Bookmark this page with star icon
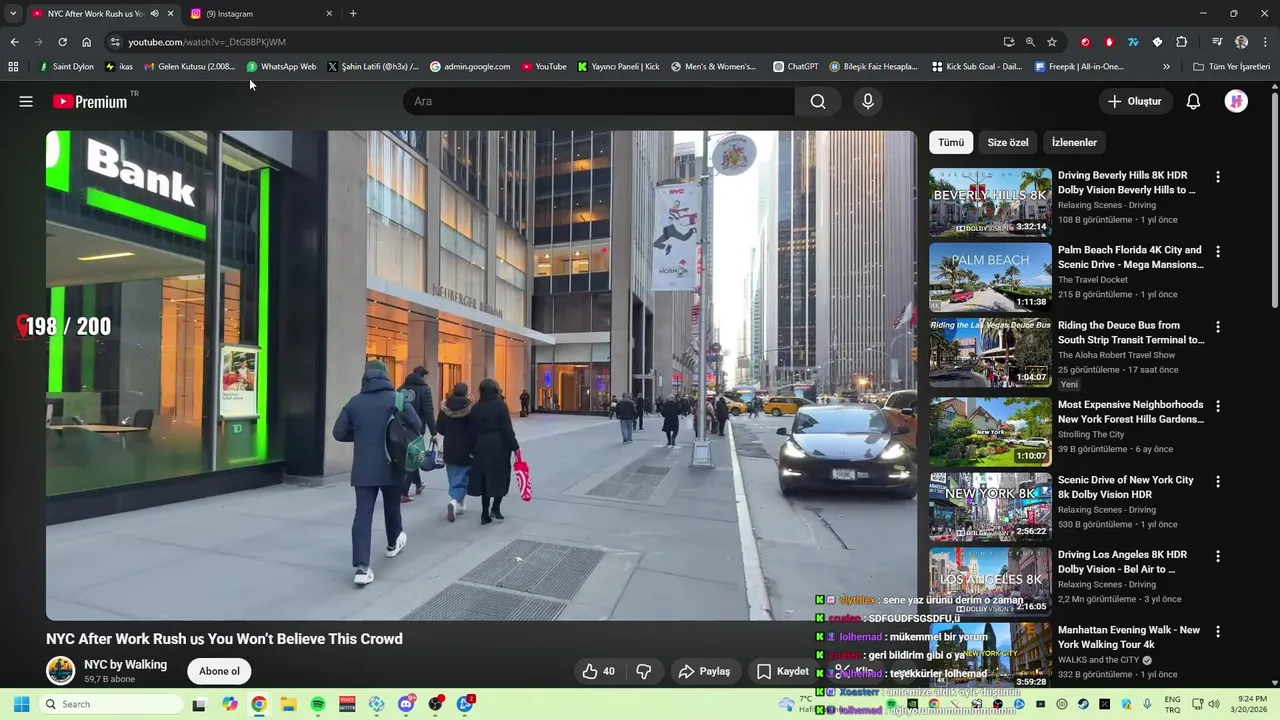1280x720 pixels. pyautogui.click(x=1052, y=42)
